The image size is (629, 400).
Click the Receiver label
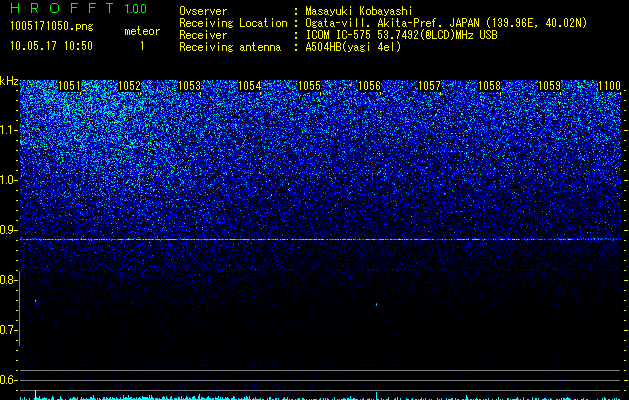pos(203,35)
